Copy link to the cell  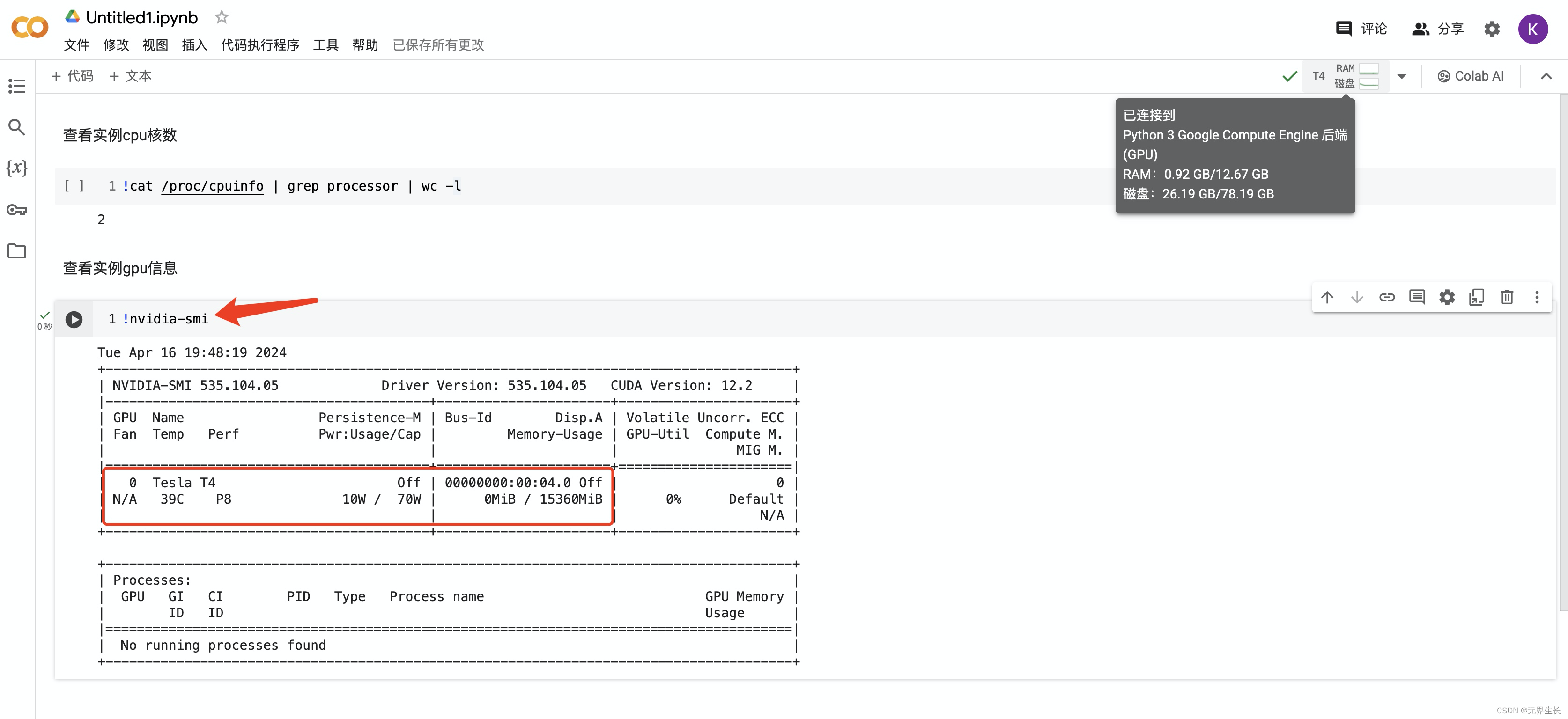coord(1387,297)
